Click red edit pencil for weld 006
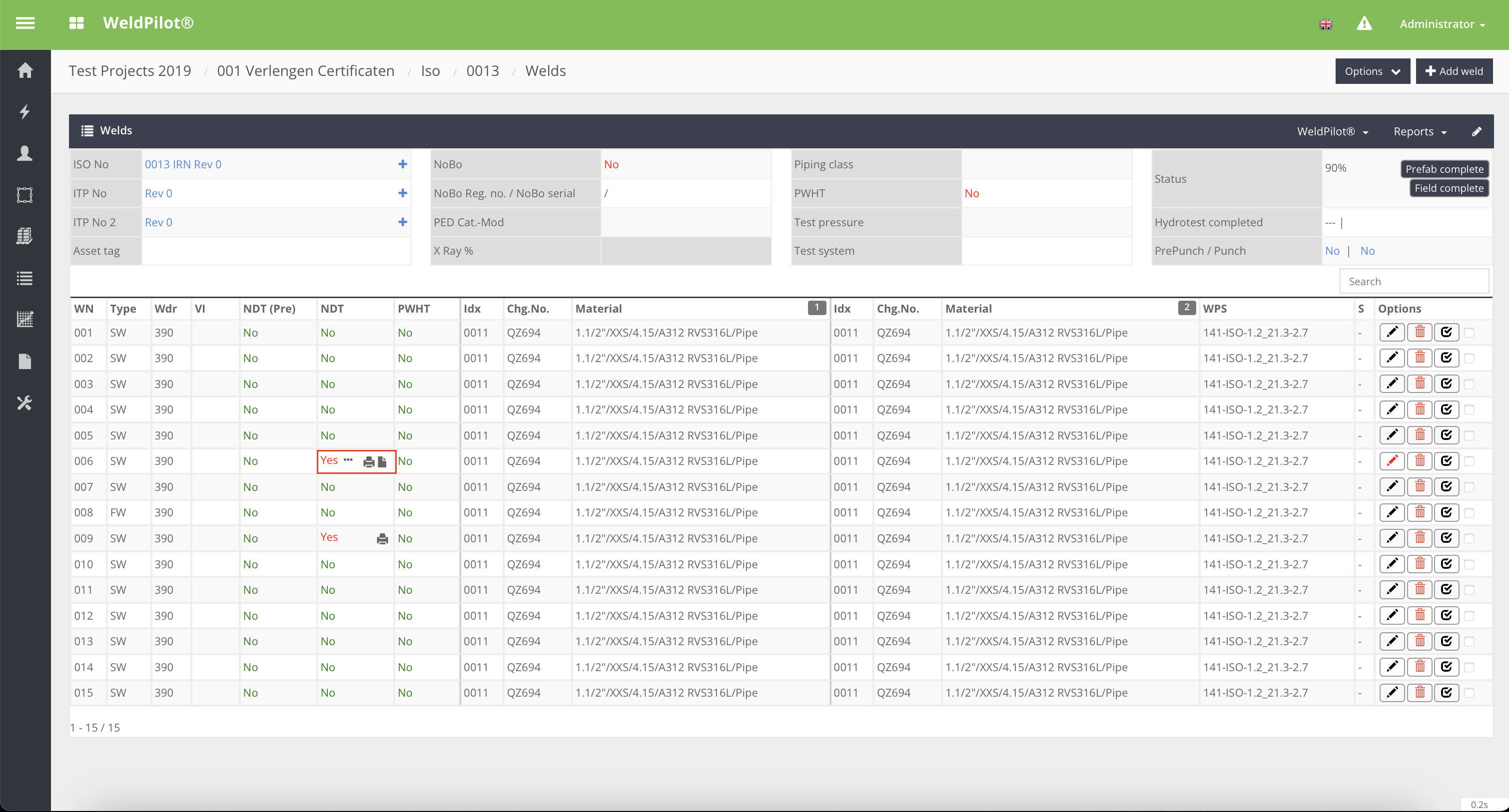 pyautogui.click(x=1392, y=461)
